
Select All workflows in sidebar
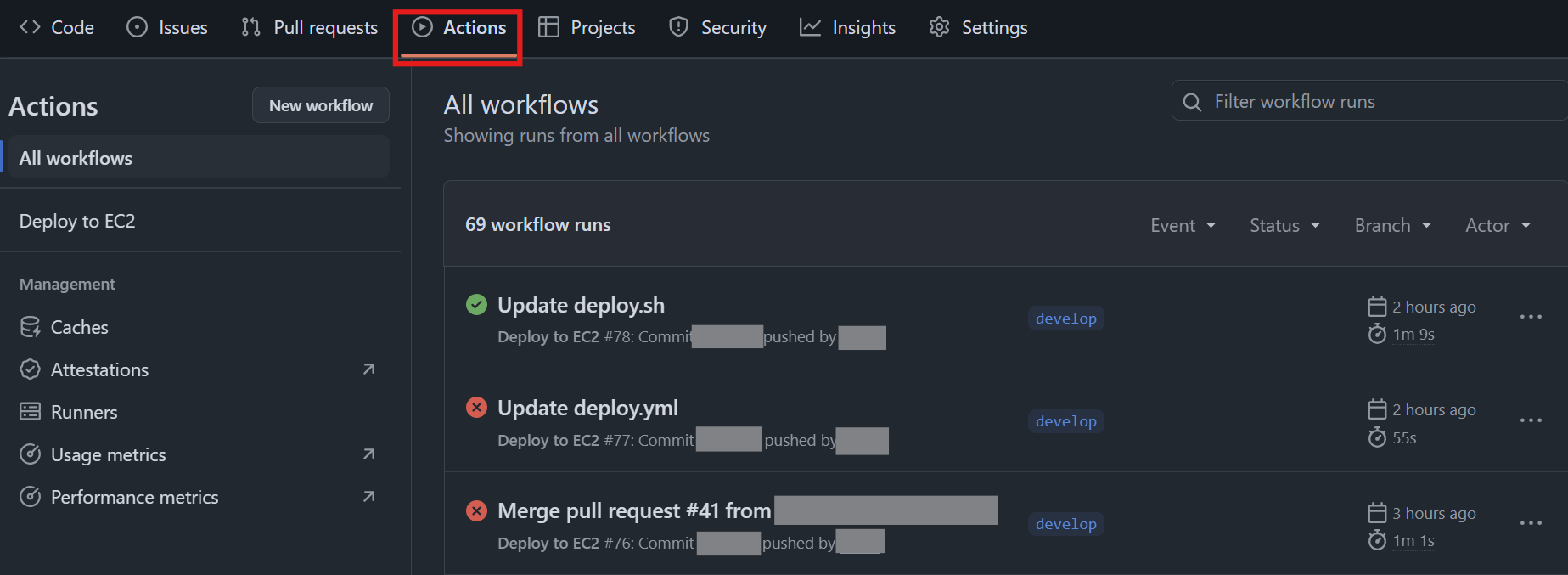197,158
